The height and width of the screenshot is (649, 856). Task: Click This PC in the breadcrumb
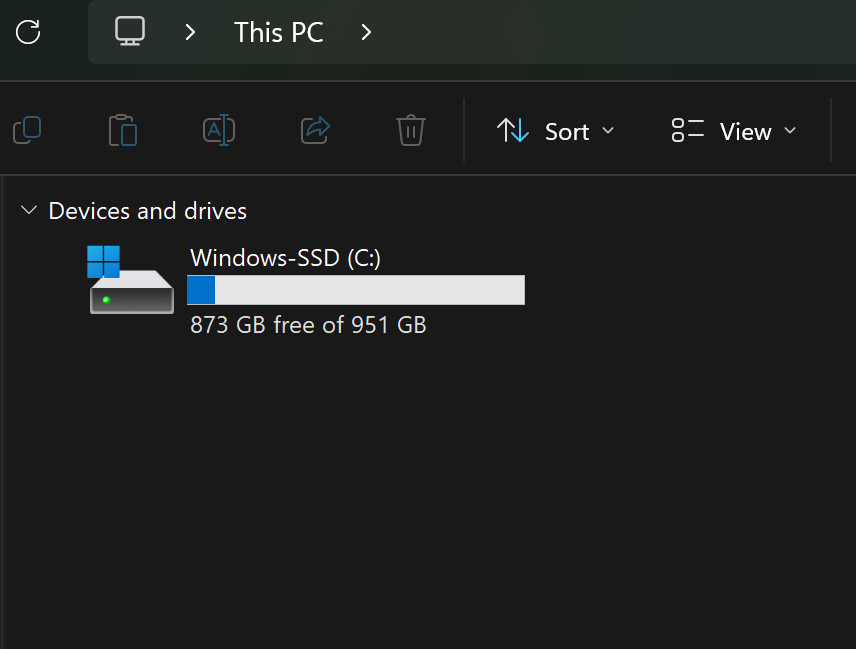tap(278, 32)
